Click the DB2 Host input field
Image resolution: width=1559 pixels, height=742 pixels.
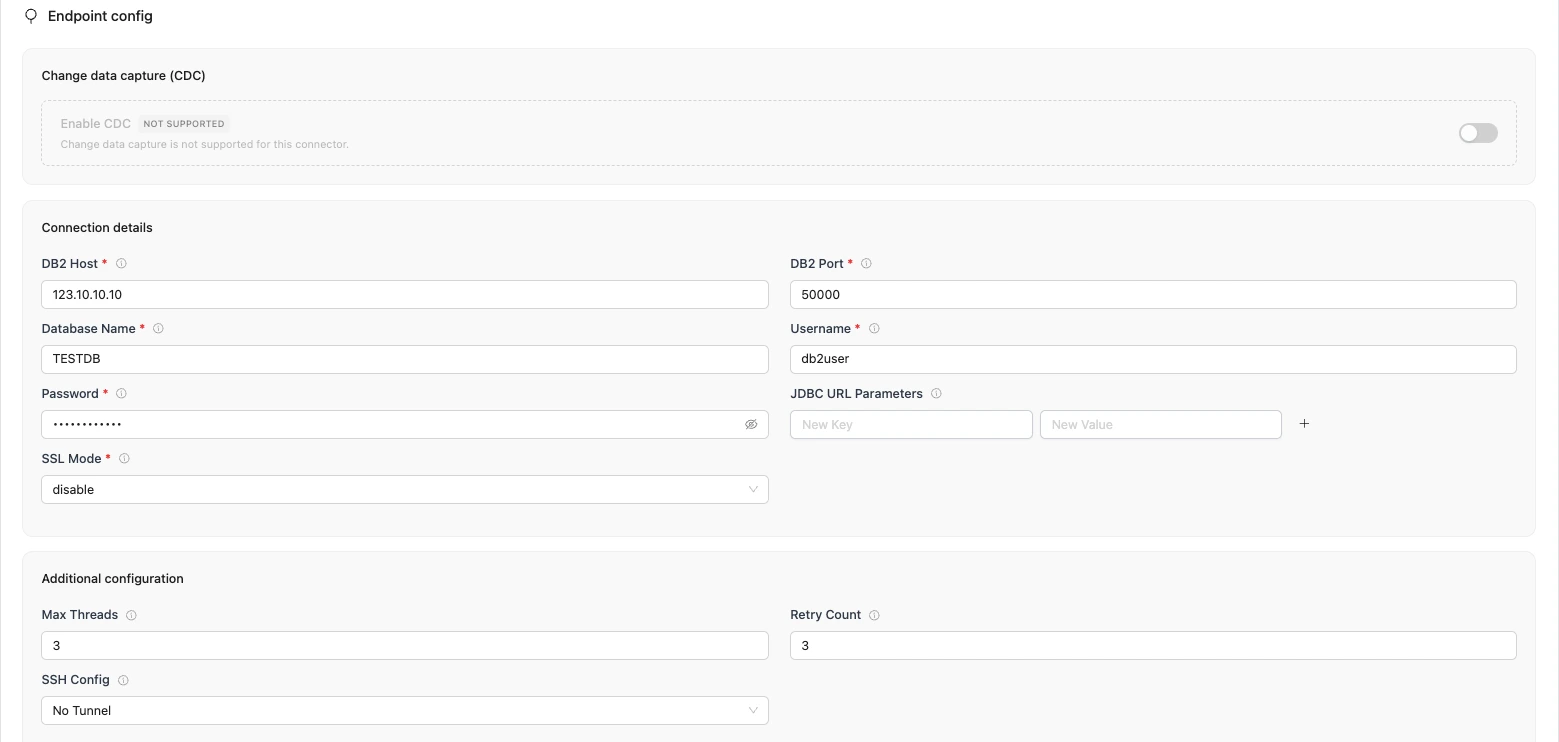pos(405,295)
